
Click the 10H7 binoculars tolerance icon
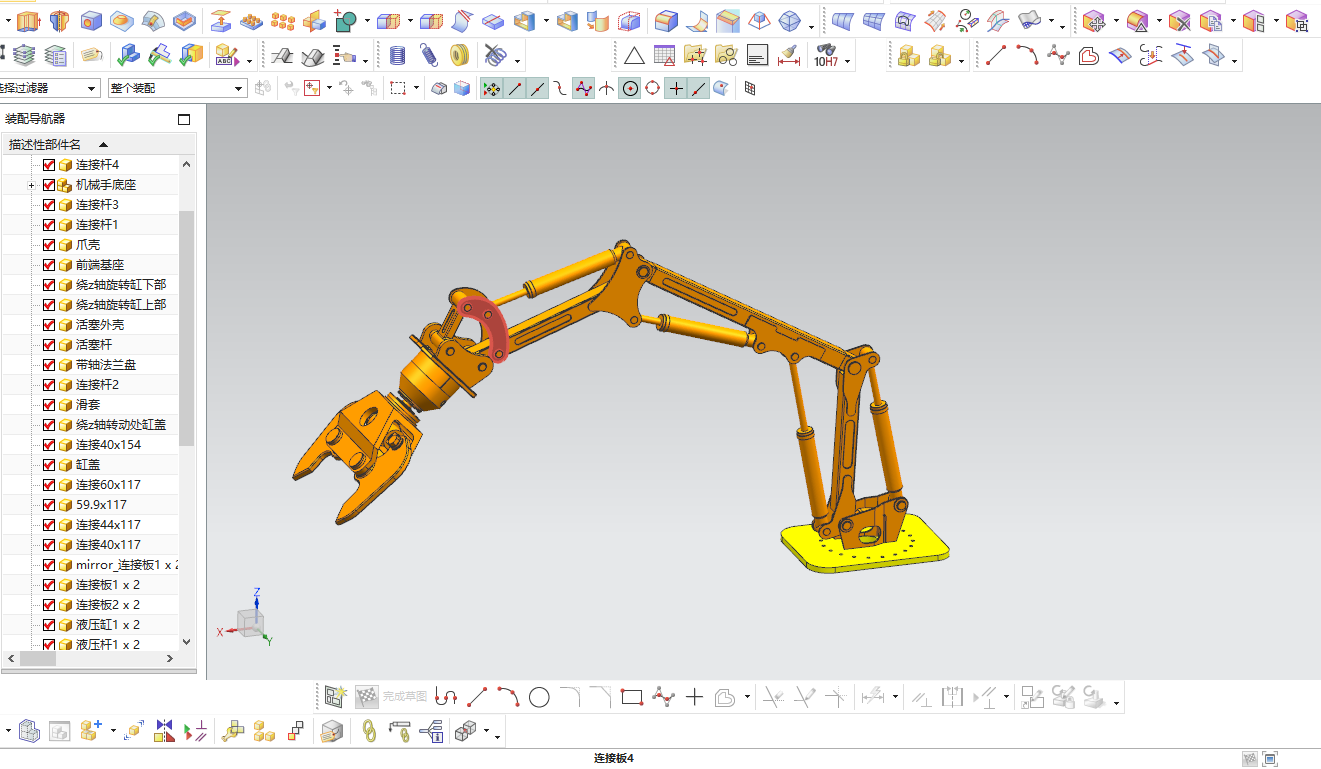click(x=826, y=56)
